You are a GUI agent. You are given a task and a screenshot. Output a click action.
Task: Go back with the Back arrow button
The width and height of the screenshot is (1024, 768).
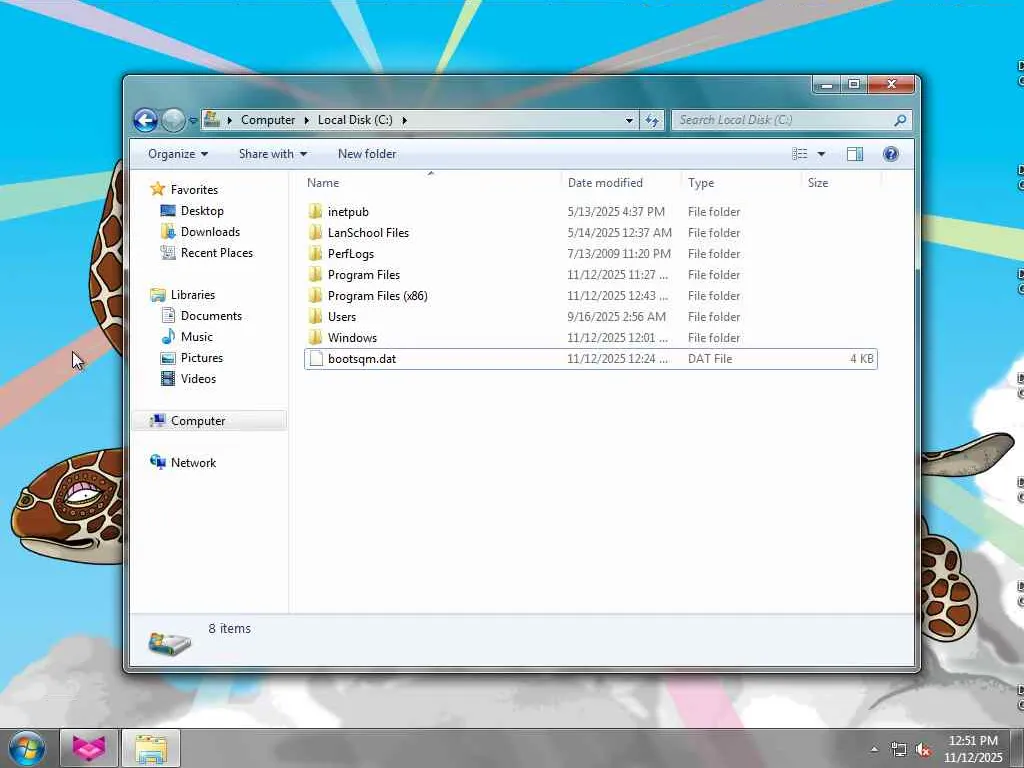(x=146, y=120)
